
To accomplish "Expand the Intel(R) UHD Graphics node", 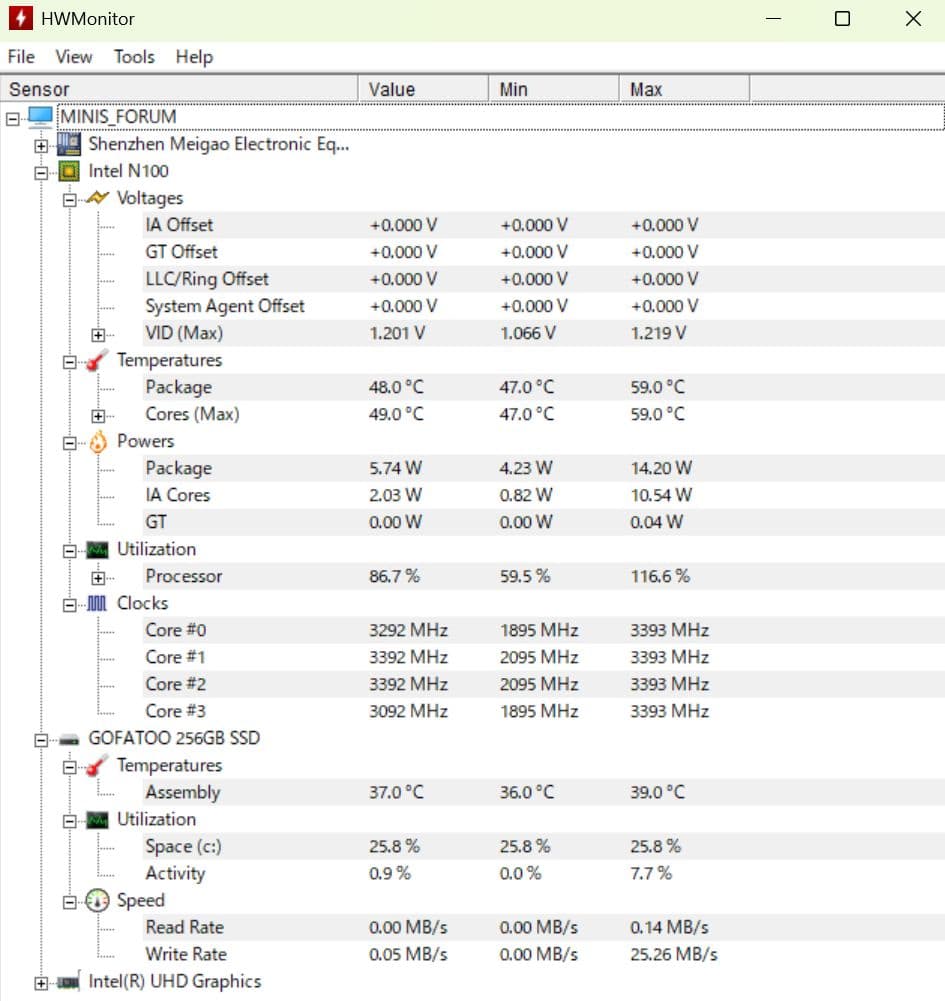I will click(x=41, y=983).
